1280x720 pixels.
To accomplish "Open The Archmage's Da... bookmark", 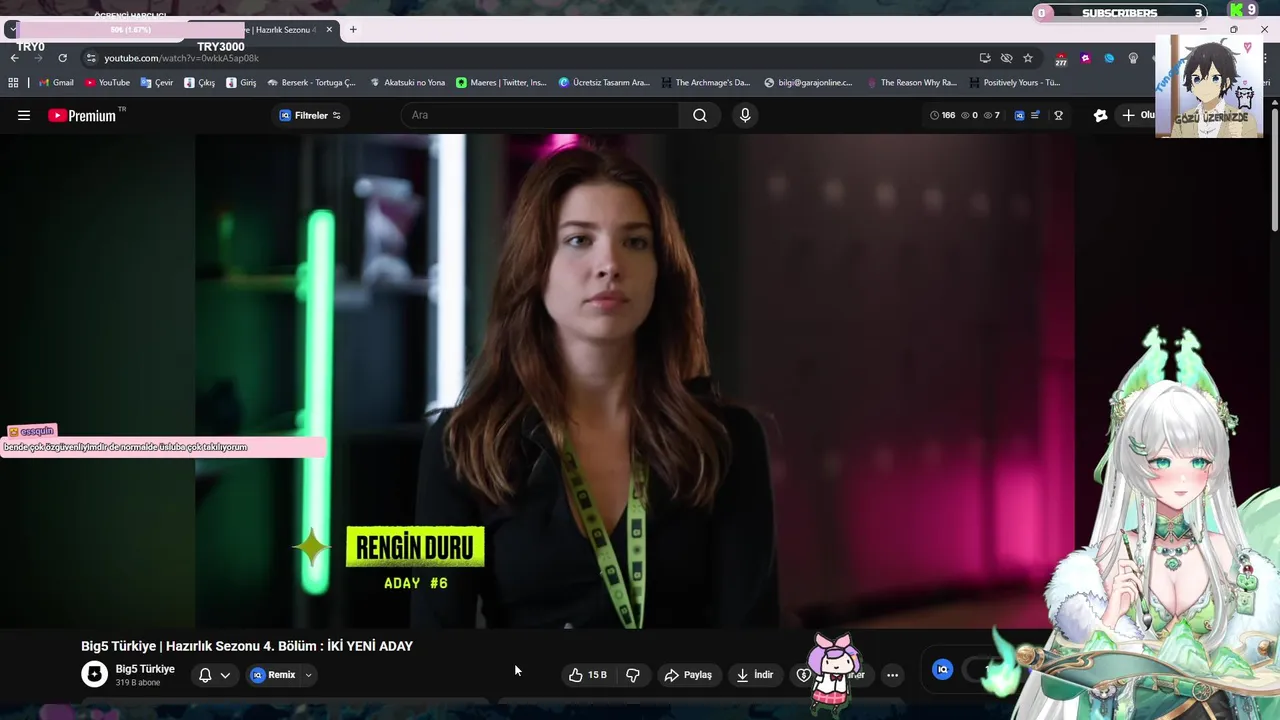I will click(704, 83).
